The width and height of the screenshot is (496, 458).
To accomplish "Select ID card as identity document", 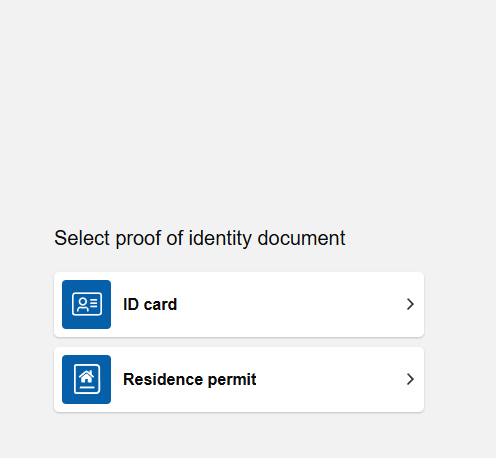I will tap(239, 304).
